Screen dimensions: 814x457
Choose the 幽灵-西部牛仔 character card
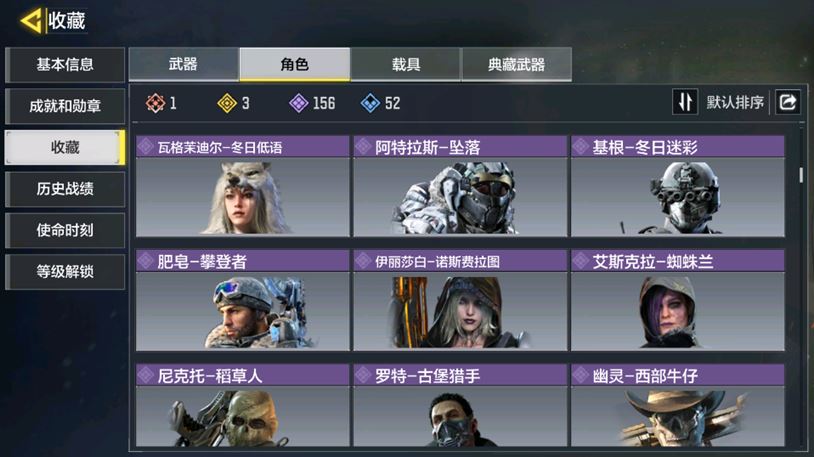pos(677,405)
